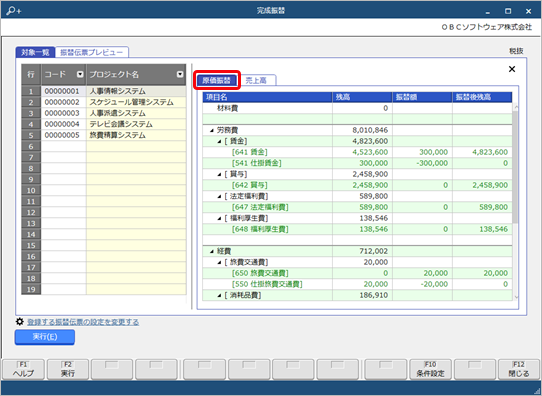This screenshot has width=542, height=396.
Task: Click code cell 00000003
Action: click(64, 113)
